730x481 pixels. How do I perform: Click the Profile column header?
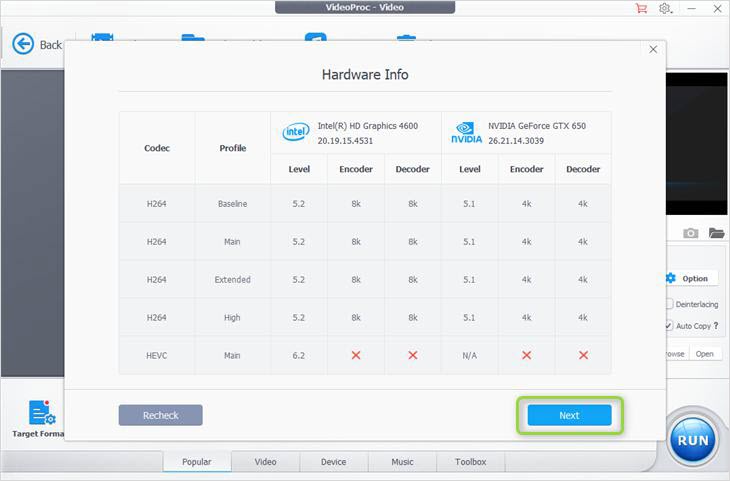tap(233, 148)
